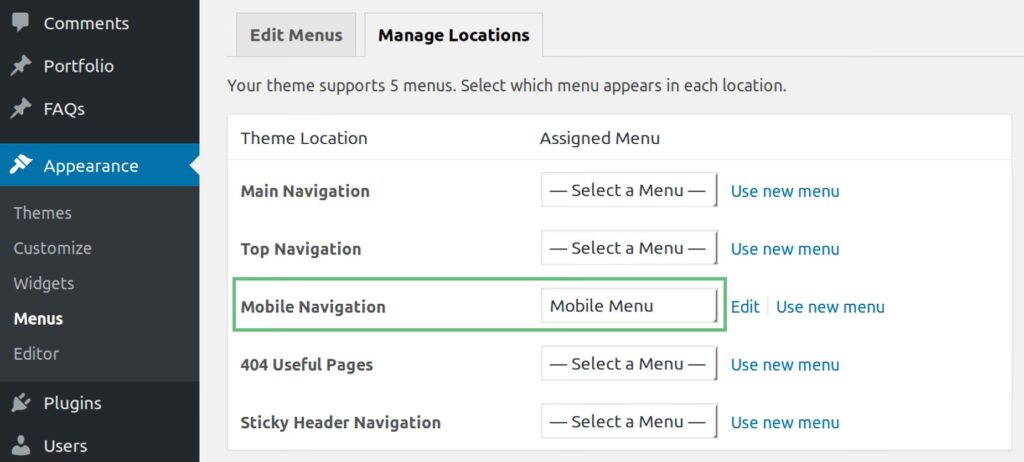Click the Comments speech bubble icon

[x=20, y=23]
